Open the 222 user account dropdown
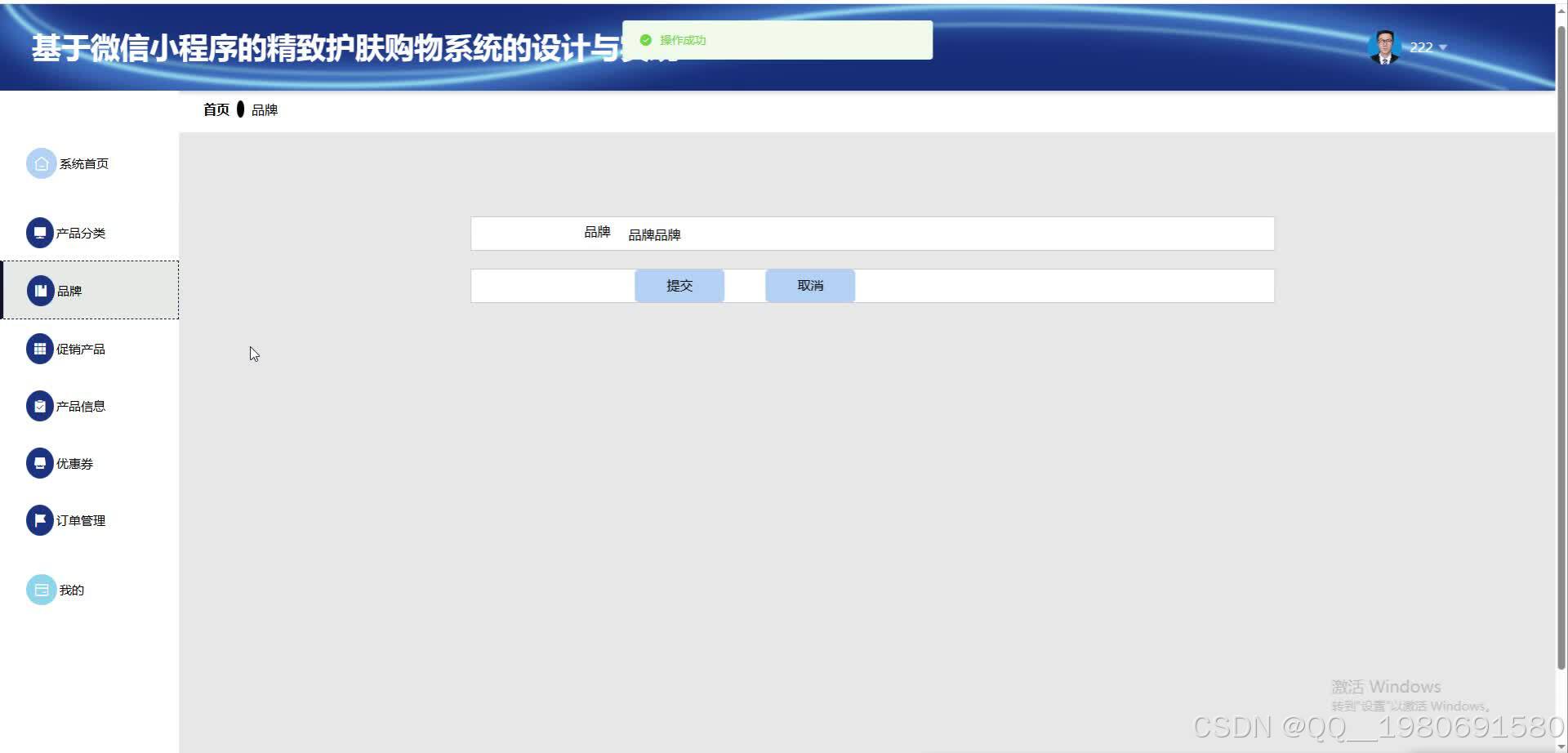Screen dimensions: 1568x753 [1419, 47]
